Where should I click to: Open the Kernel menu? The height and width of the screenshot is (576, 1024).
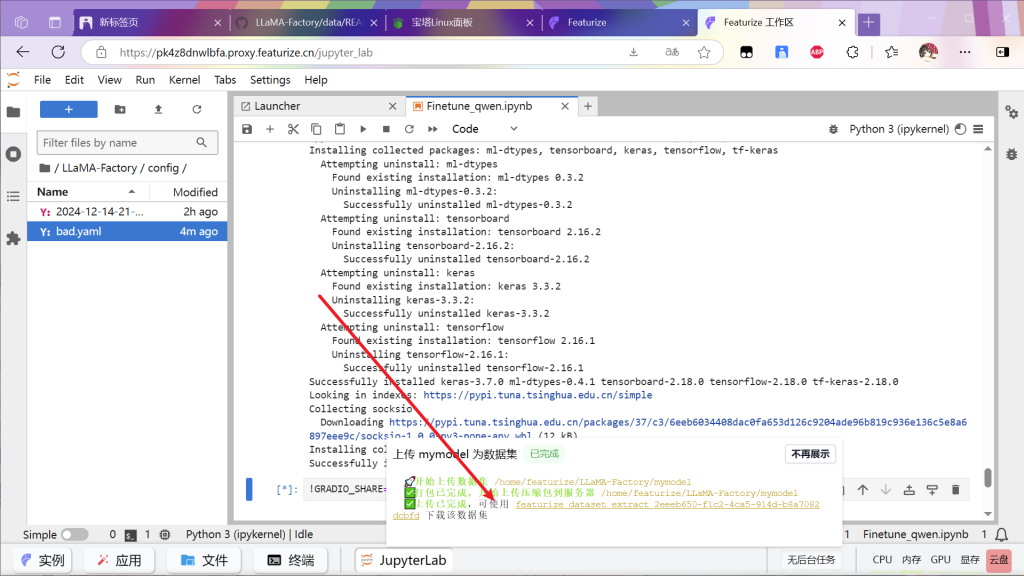(184, 80)
